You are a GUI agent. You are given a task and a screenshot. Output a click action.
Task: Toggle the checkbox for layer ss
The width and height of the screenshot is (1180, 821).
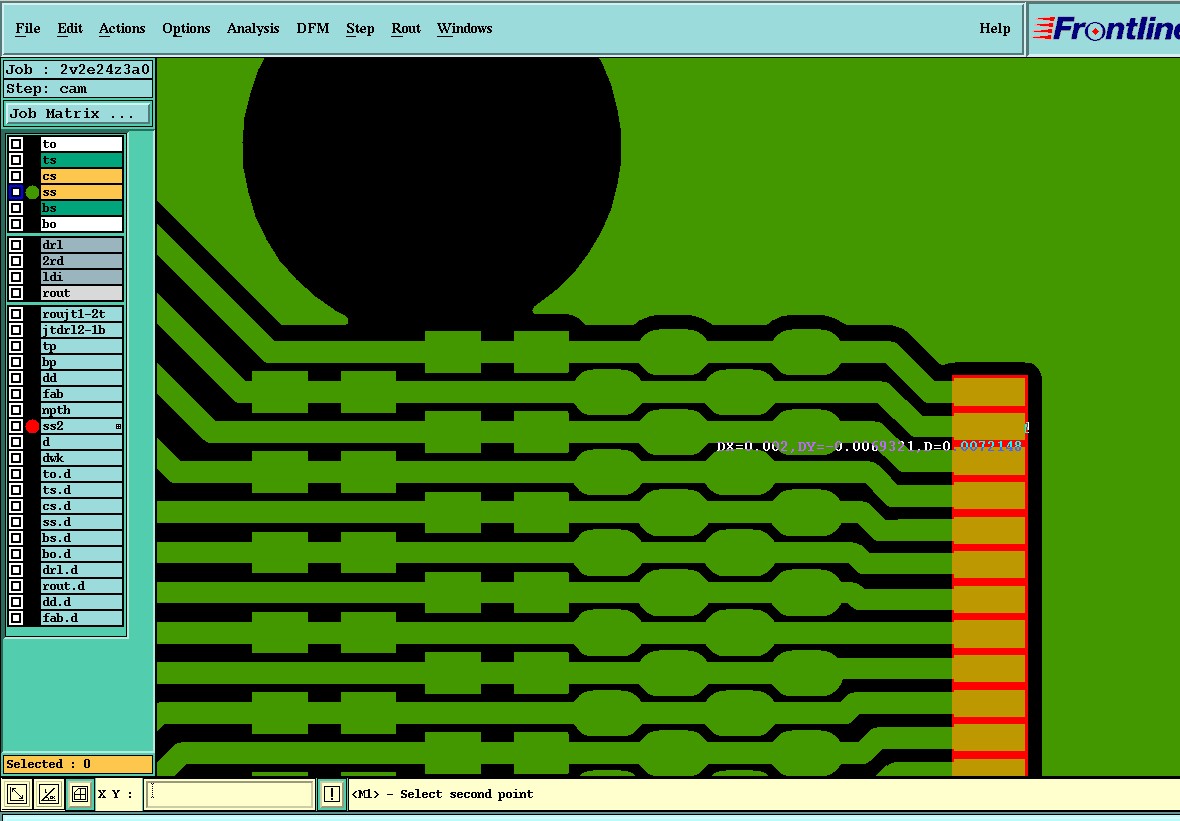pos(16,193)
